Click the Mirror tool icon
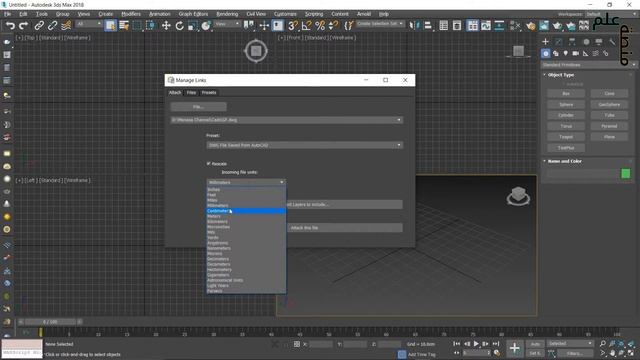640x360 pixels. pyautogui.click(x=414, y=26)
